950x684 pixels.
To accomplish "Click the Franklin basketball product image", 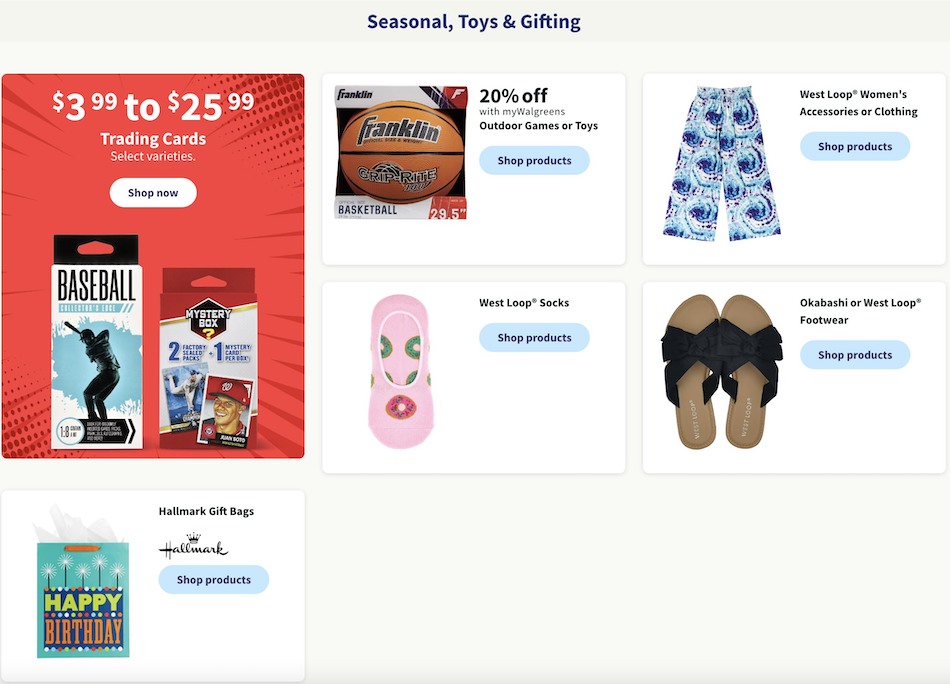I will coord(401,152).
